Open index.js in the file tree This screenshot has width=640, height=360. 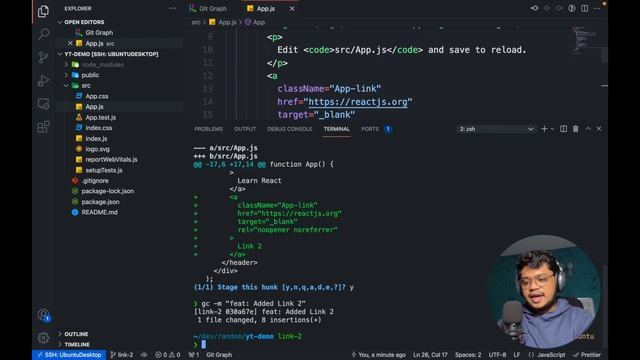pos(96,139)
